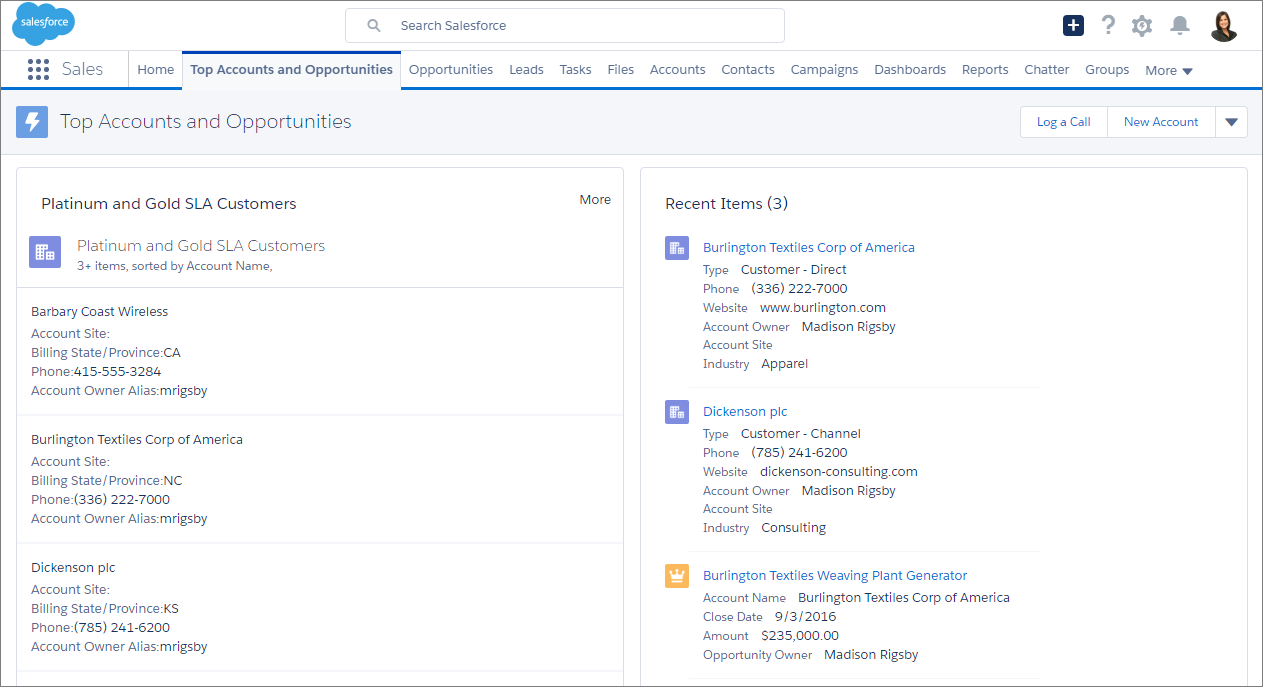
Task: Open the Help question mark icon
Action: tap(1108, 25)
